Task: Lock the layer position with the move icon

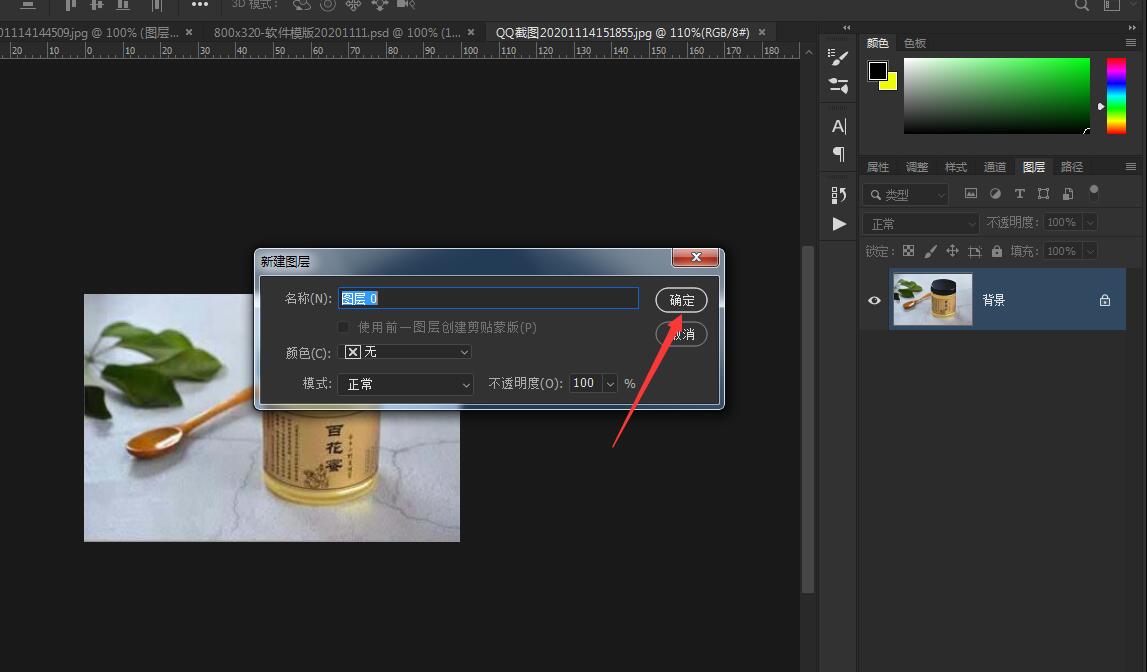Action: click(952, 250)
